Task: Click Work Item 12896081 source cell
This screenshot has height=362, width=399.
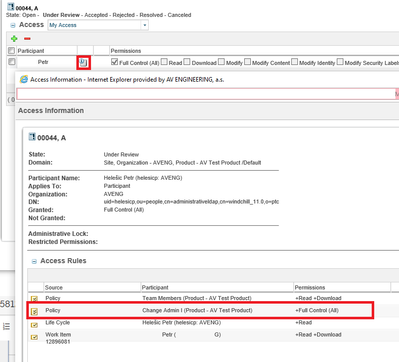Action: coord(58,338)
